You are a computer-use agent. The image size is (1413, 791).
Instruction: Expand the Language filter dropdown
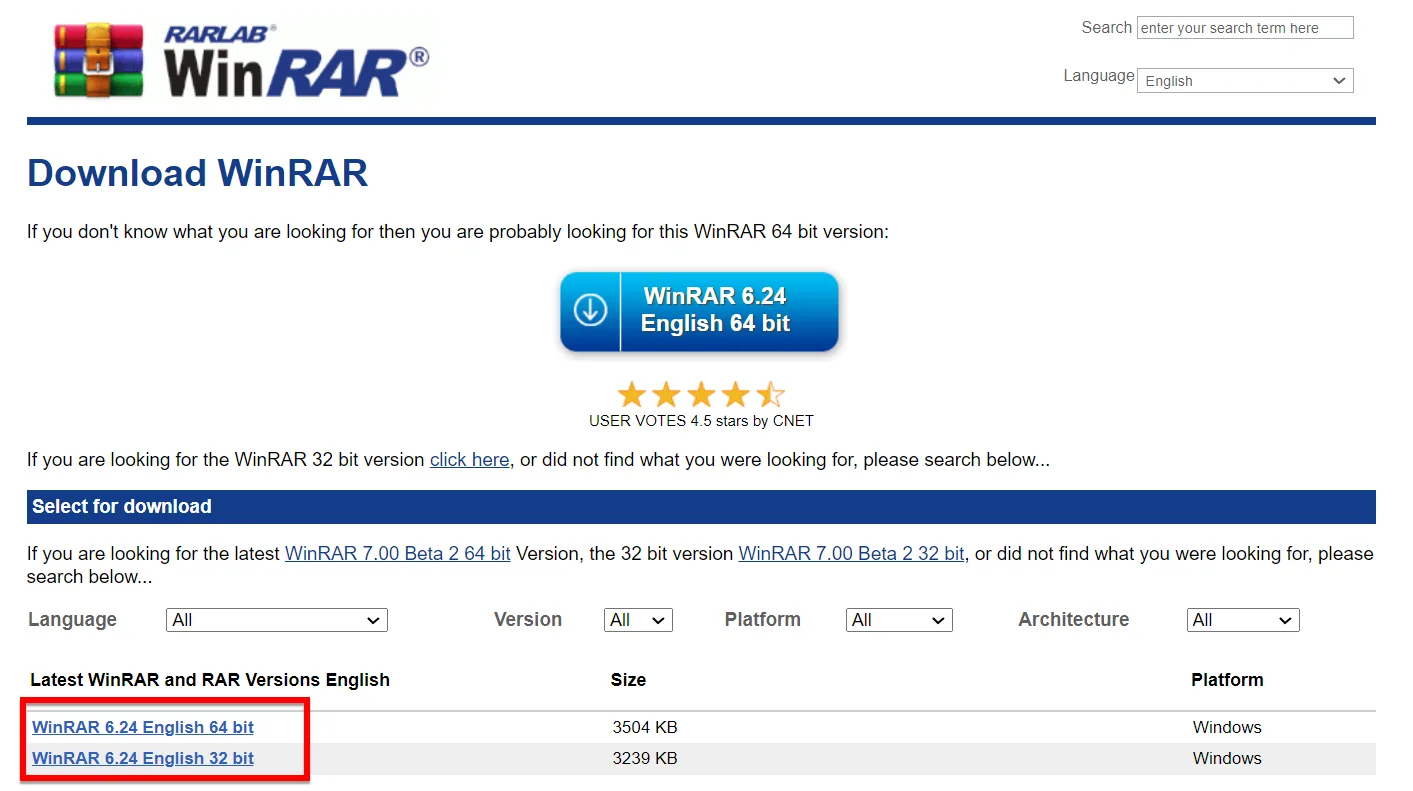(277, 620)
